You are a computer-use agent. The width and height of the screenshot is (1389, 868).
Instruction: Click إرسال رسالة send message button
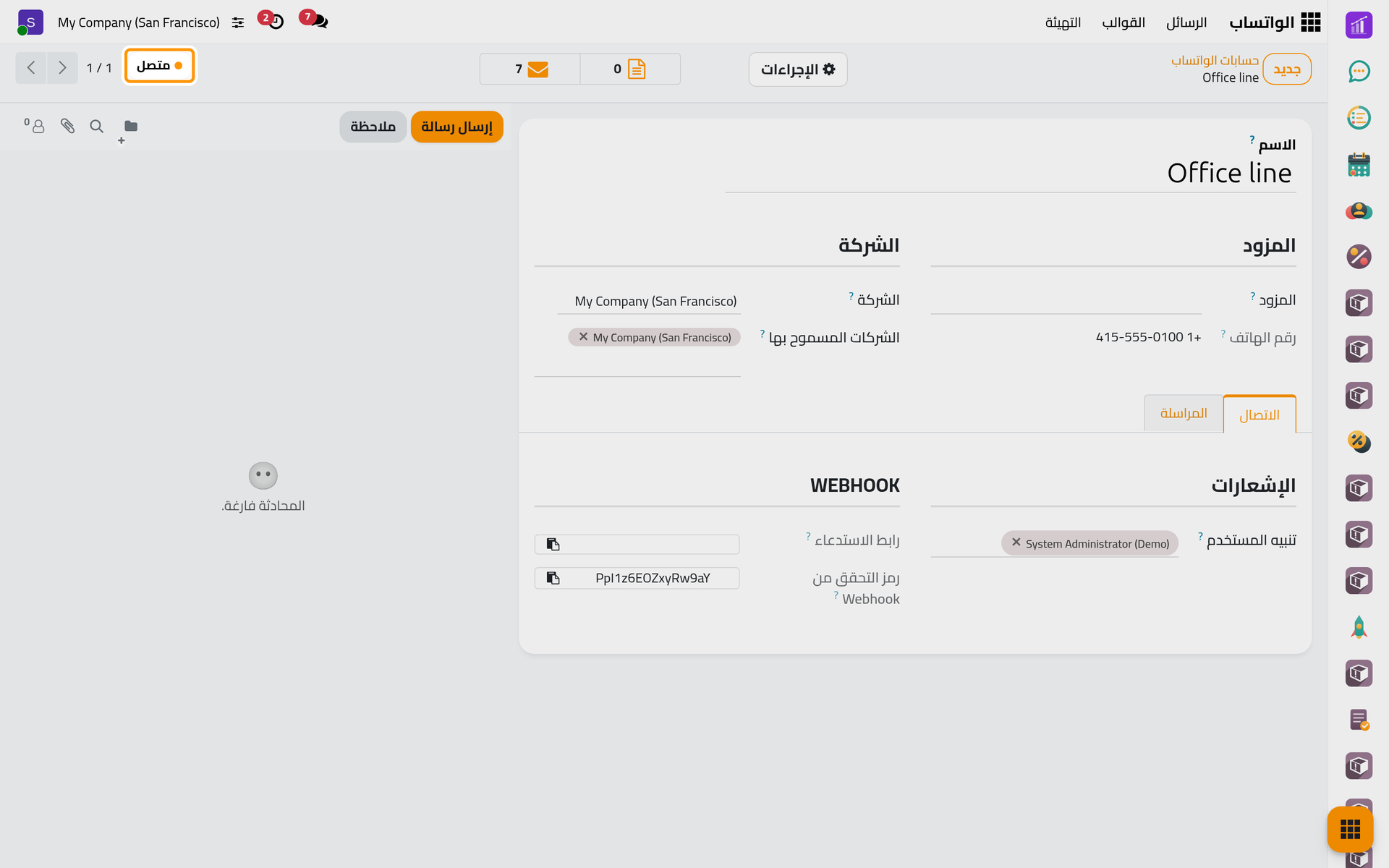[x=456, y=127]
